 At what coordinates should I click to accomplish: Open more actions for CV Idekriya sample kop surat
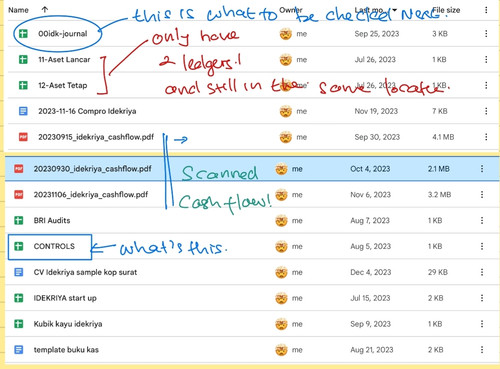(482, 272)
